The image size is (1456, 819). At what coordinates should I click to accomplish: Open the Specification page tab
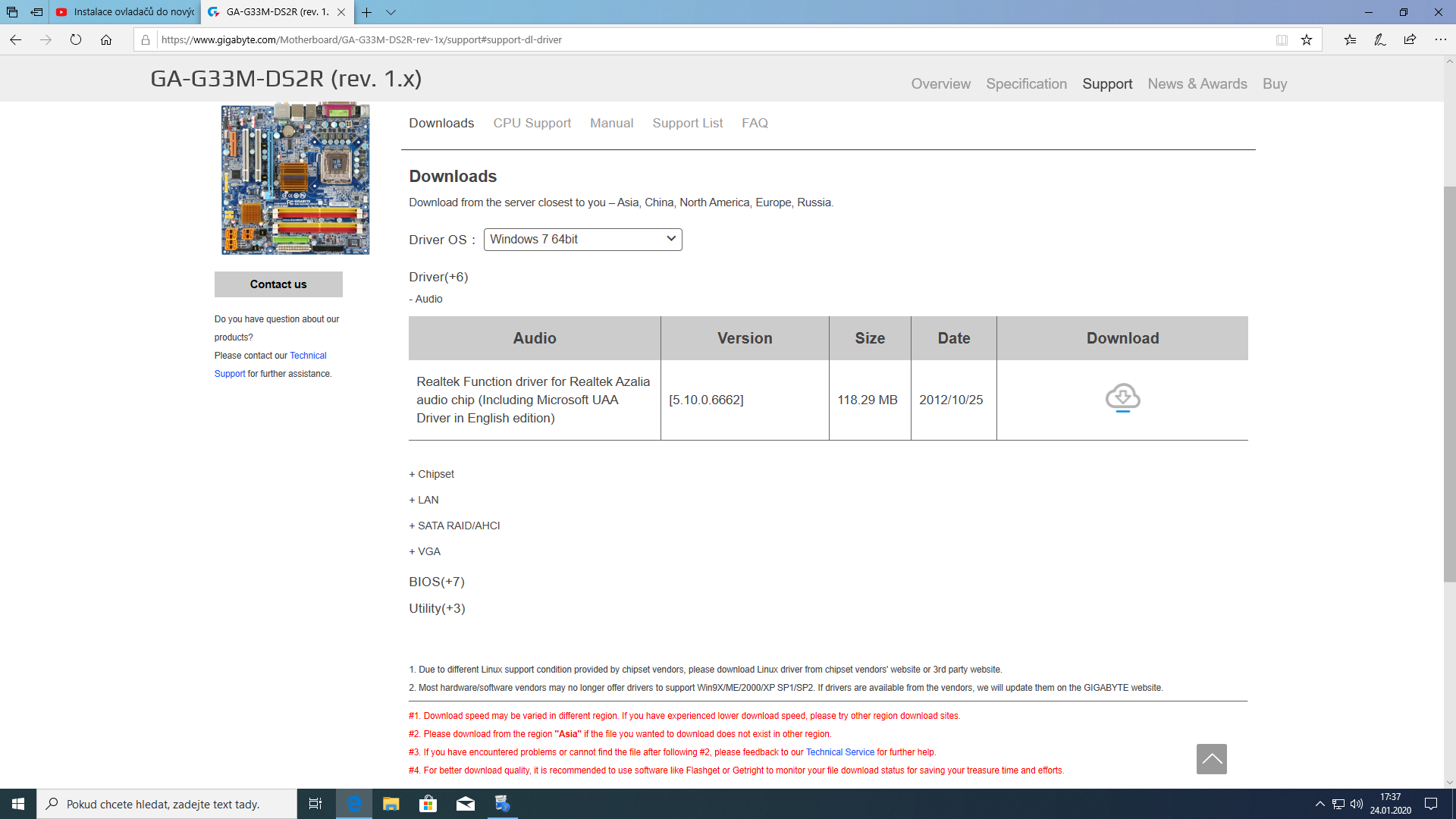[x=1026, y=83]
